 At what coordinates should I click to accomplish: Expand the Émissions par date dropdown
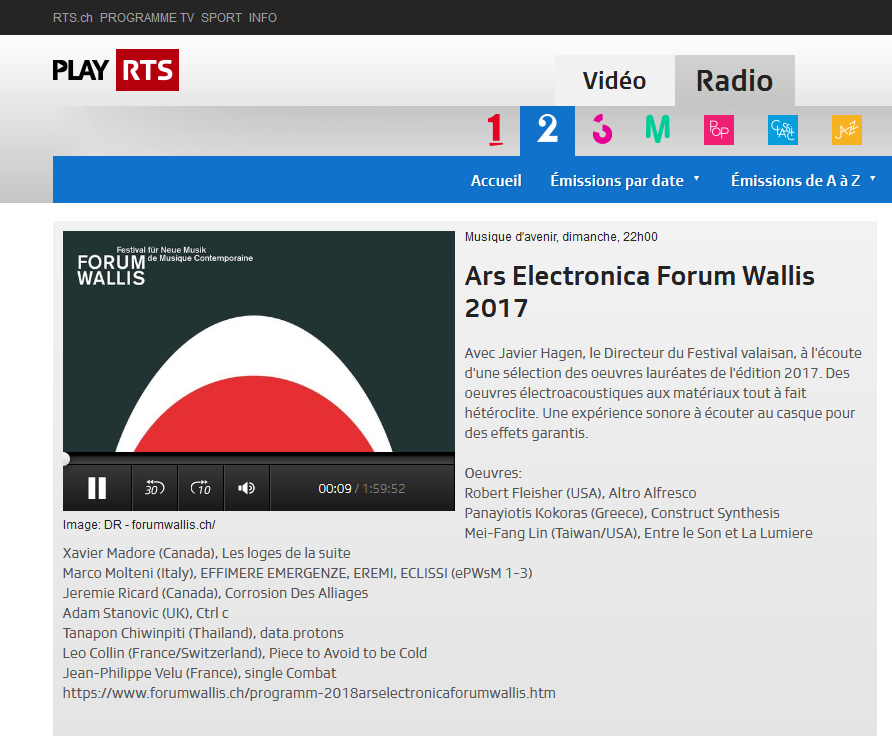coord(625,180)
